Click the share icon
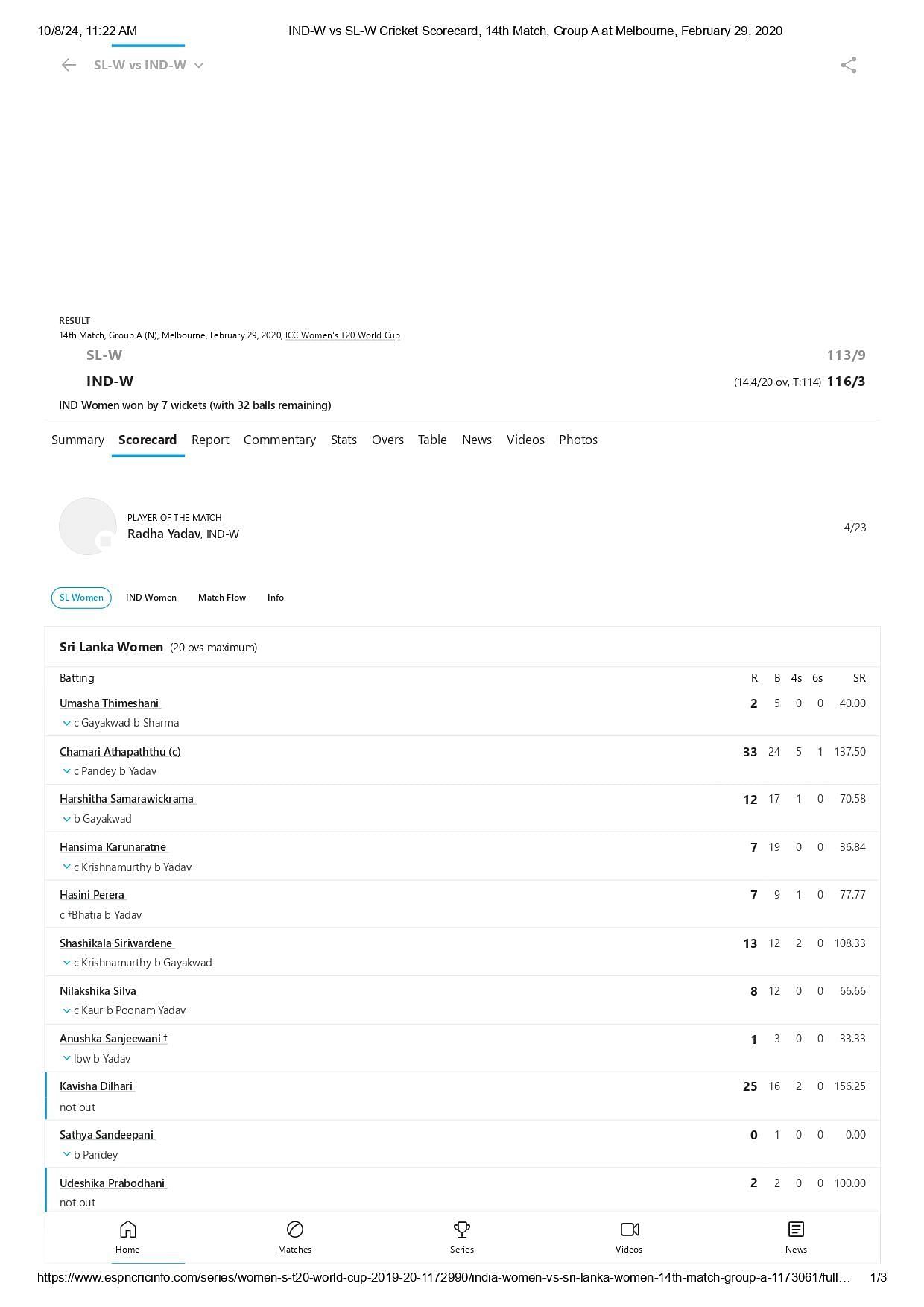The width and height of the screenshot is (924, 1307). (848, 65)
